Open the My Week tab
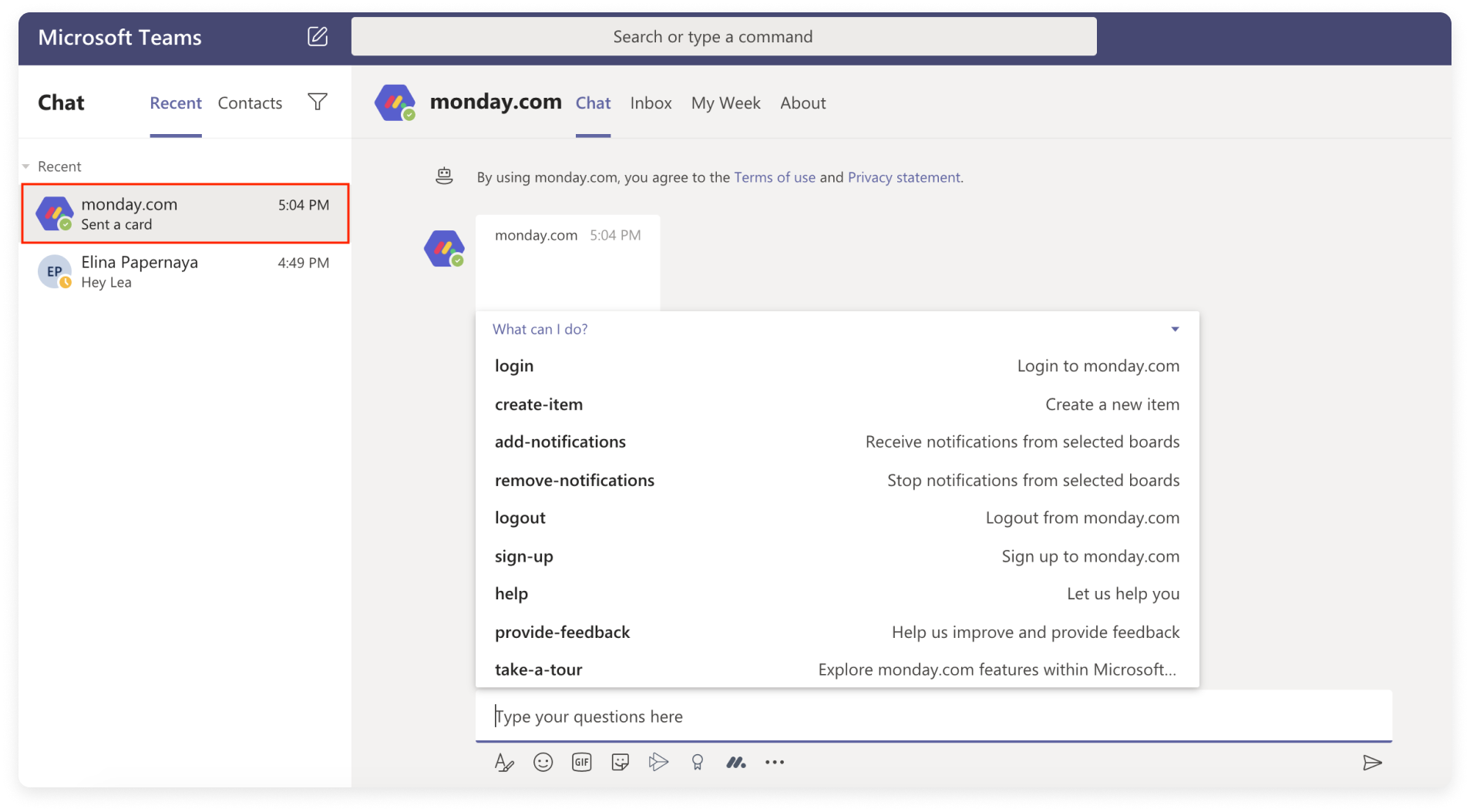 (x=725, y=103)
